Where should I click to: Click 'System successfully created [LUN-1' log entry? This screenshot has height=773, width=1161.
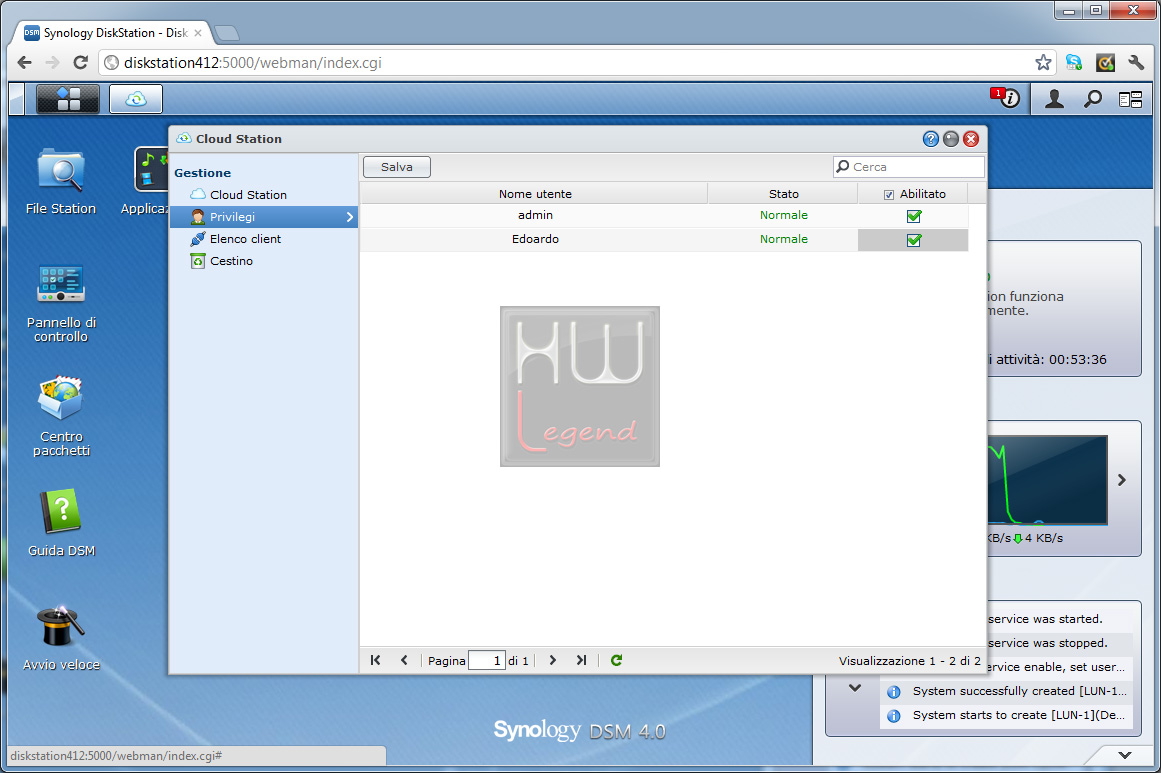(x=1006, y=691)
